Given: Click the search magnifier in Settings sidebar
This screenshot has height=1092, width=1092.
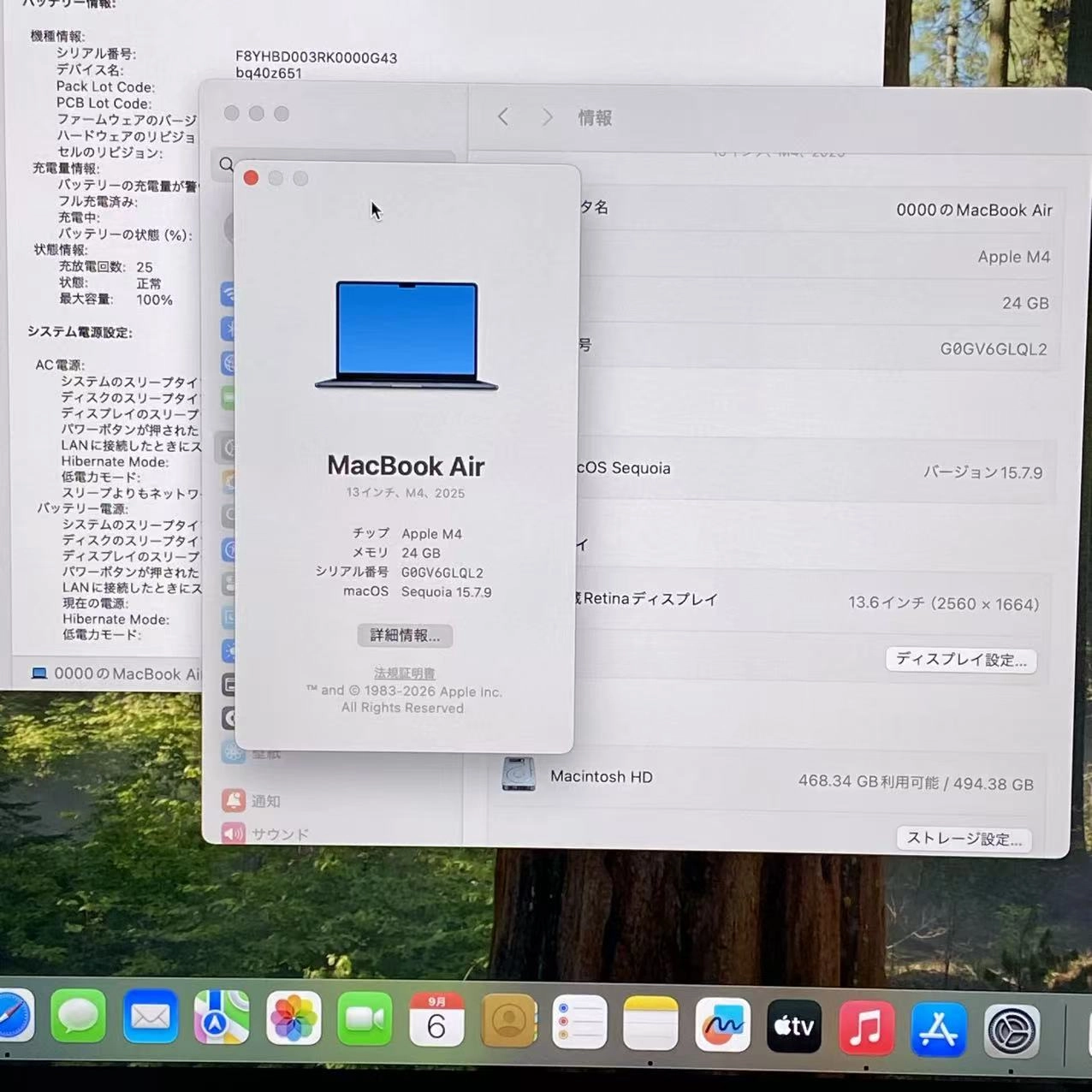Looking at the screenshot, I should tap(226, 164).
